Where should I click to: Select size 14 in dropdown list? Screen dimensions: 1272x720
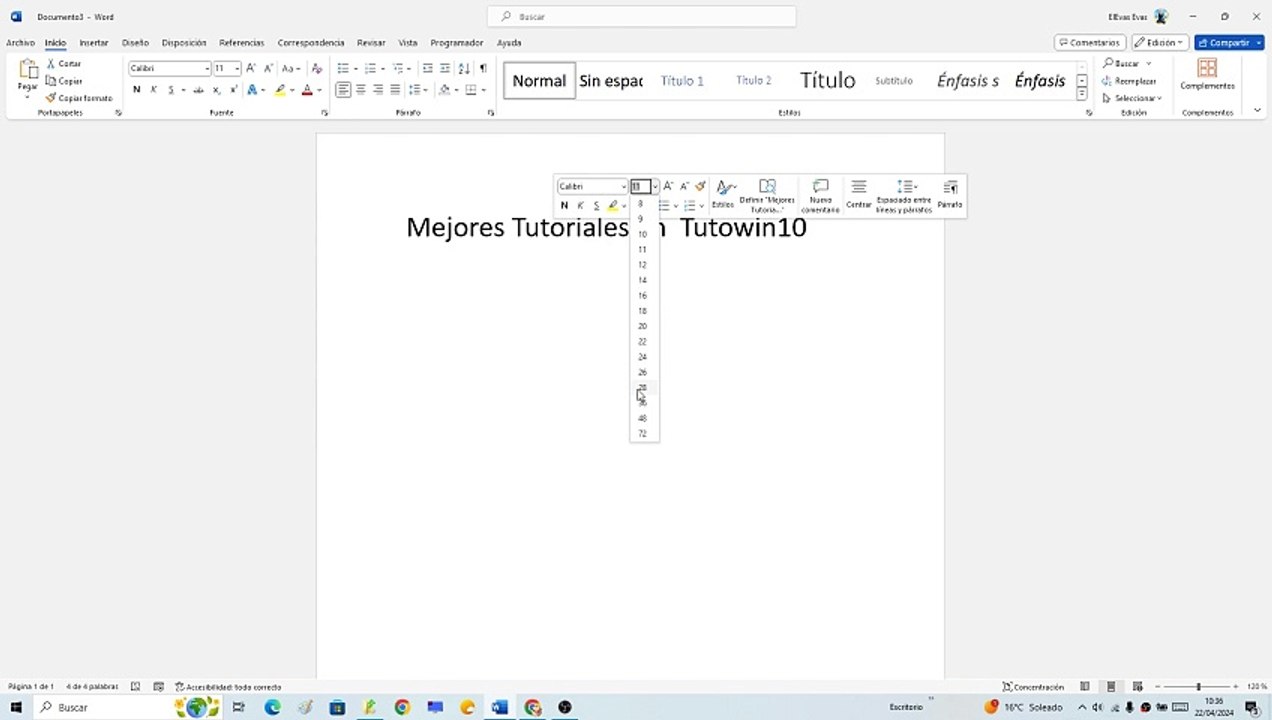click(644, 280)
